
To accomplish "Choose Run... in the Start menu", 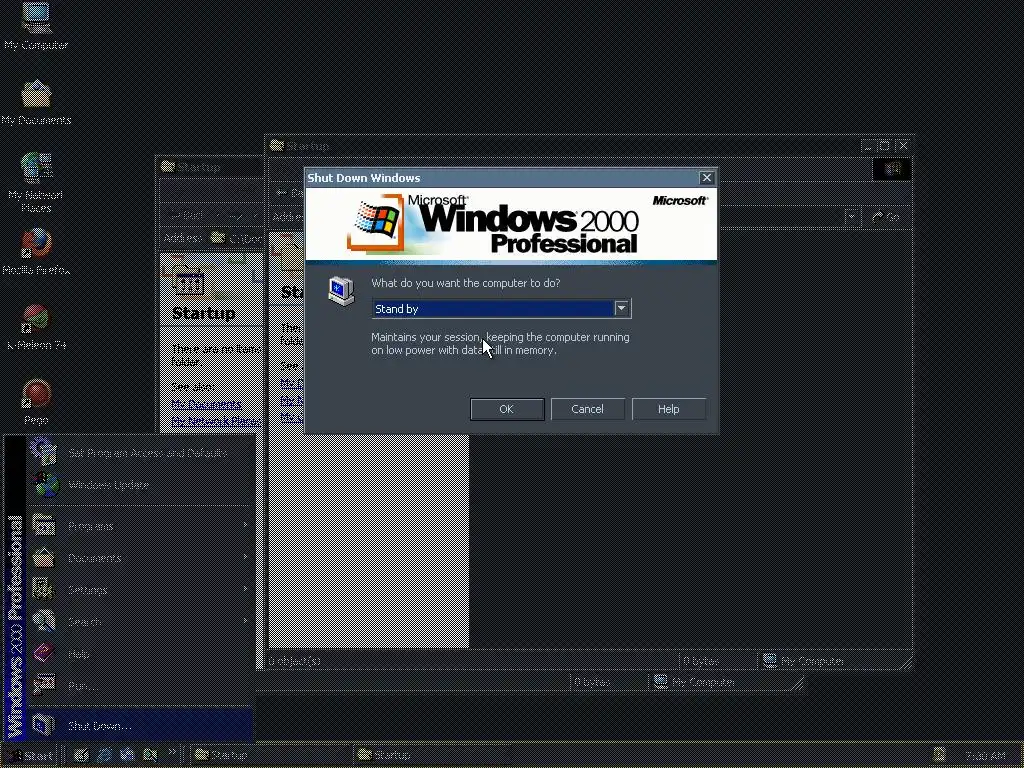I will click(x=140, y=686).
